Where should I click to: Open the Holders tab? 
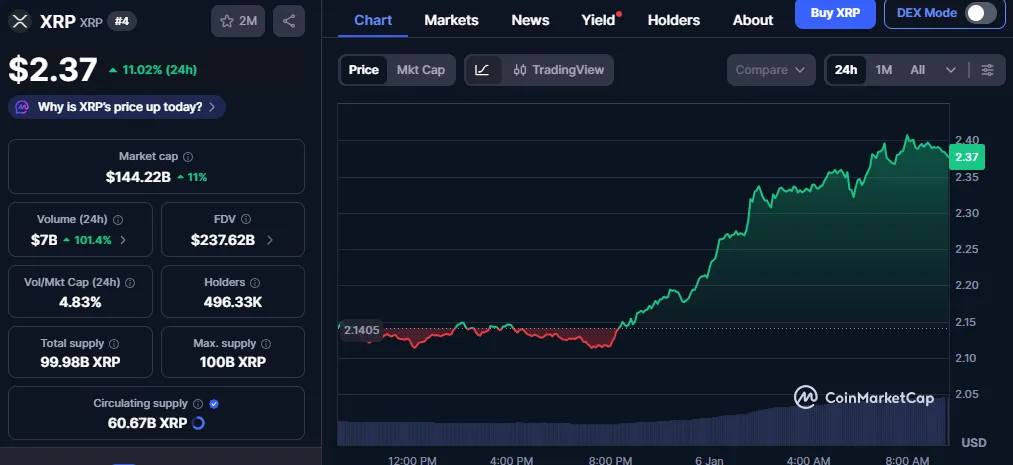(x=674, y=20)
